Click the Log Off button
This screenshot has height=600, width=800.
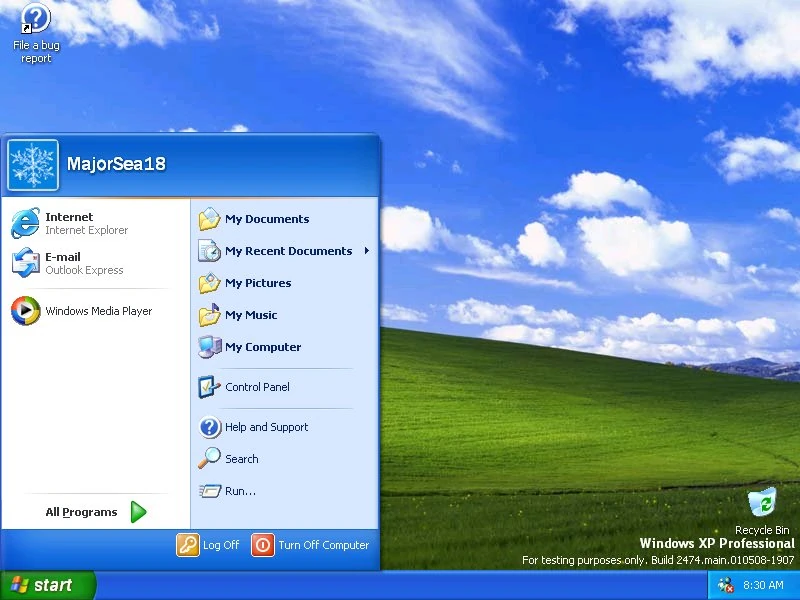tap(208, 545)
